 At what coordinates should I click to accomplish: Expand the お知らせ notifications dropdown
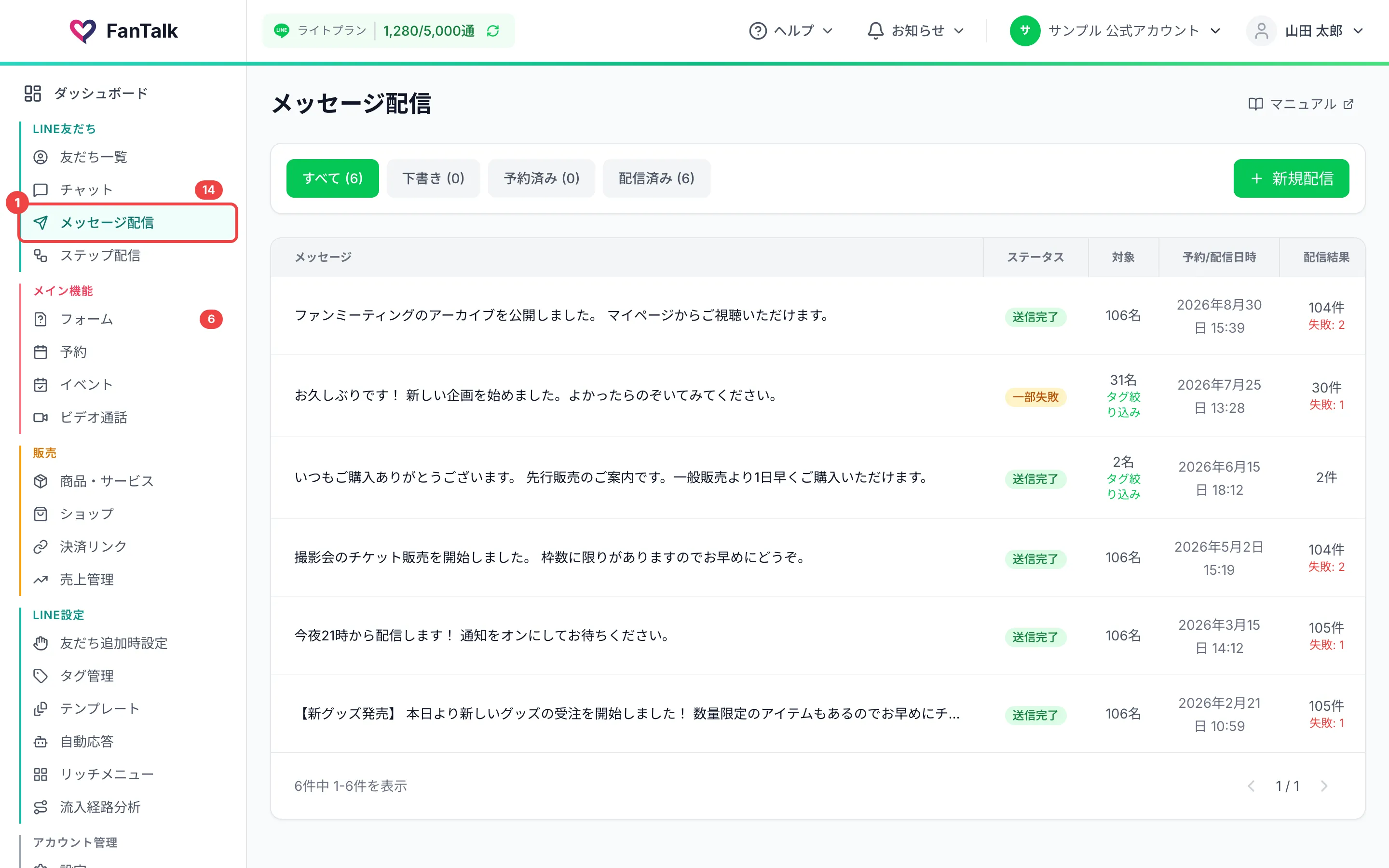(x=916, y=30)
